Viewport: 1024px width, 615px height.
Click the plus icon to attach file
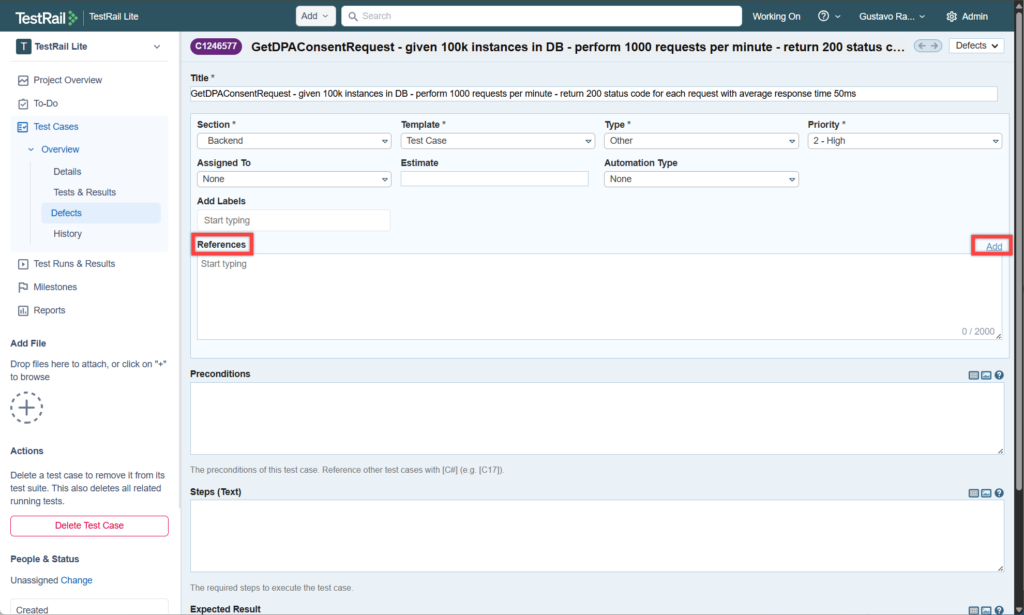[x=27, y=407]
